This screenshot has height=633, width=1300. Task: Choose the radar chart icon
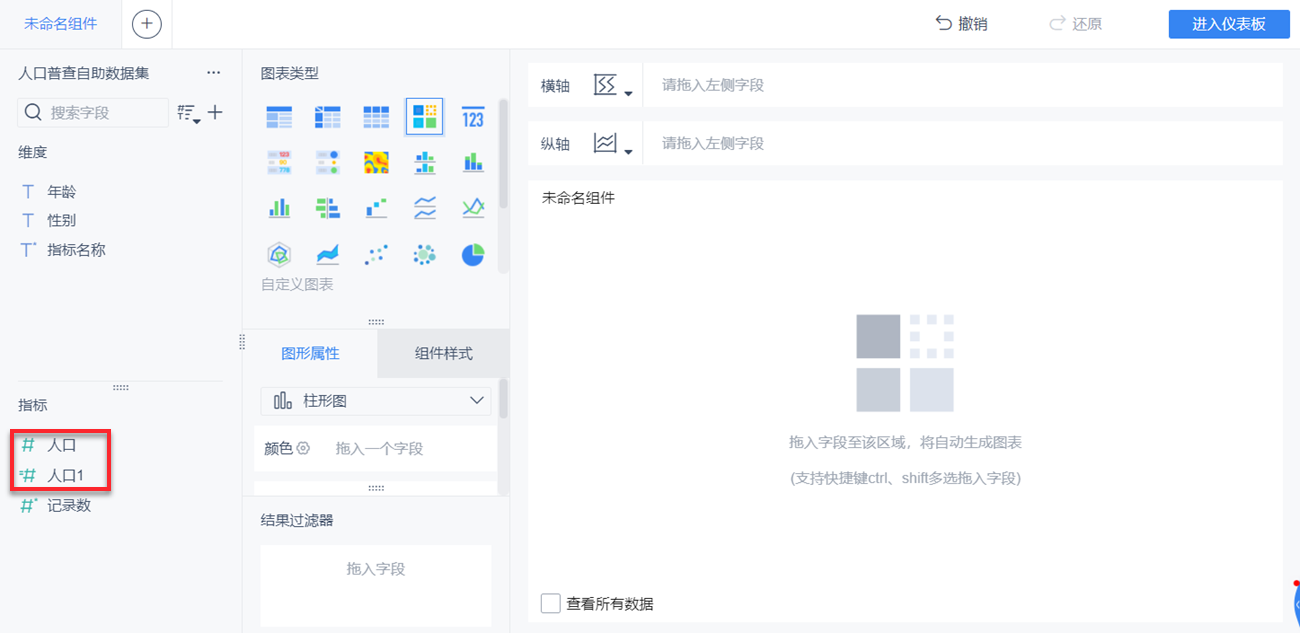279,255
